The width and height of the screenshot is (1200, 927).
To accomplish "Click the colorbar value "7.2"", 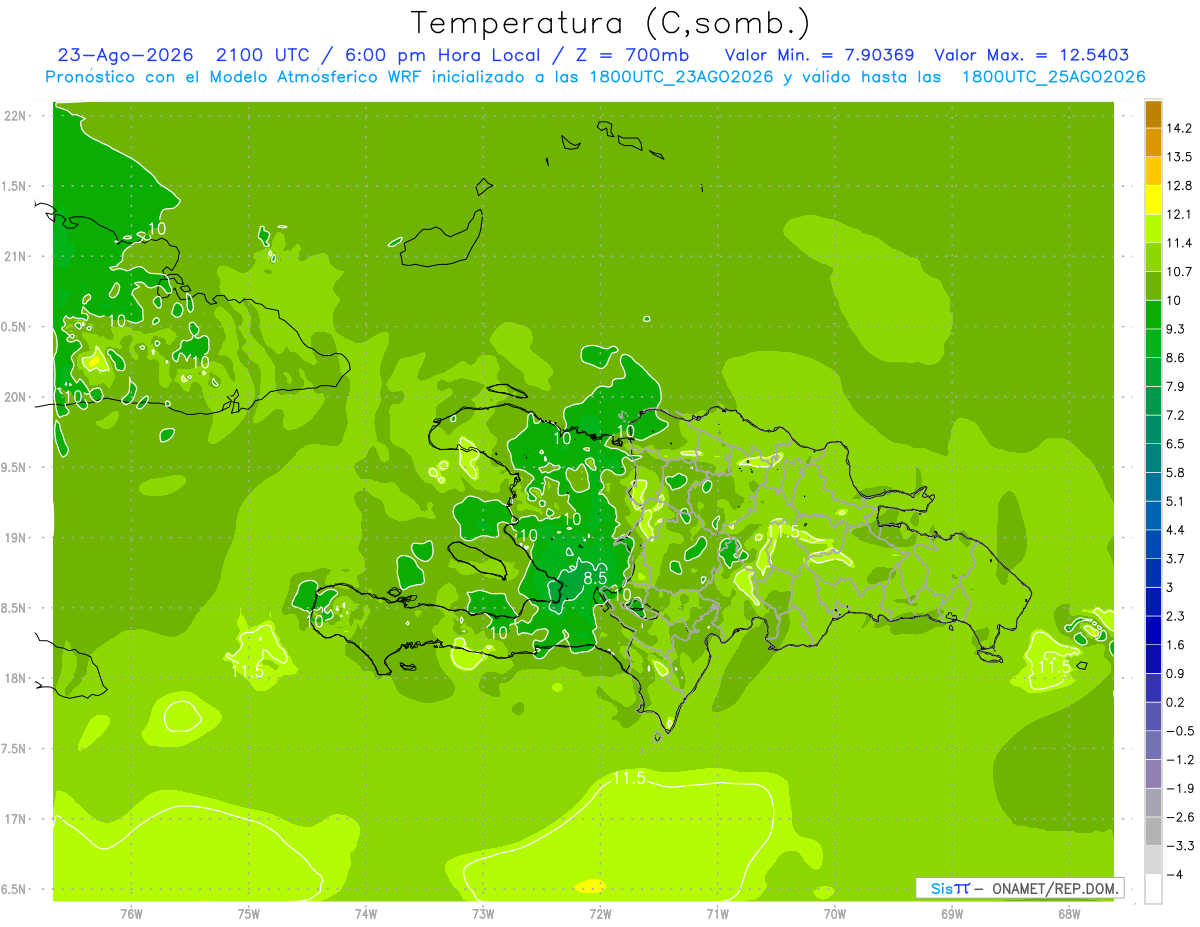I will point(1176,415).
